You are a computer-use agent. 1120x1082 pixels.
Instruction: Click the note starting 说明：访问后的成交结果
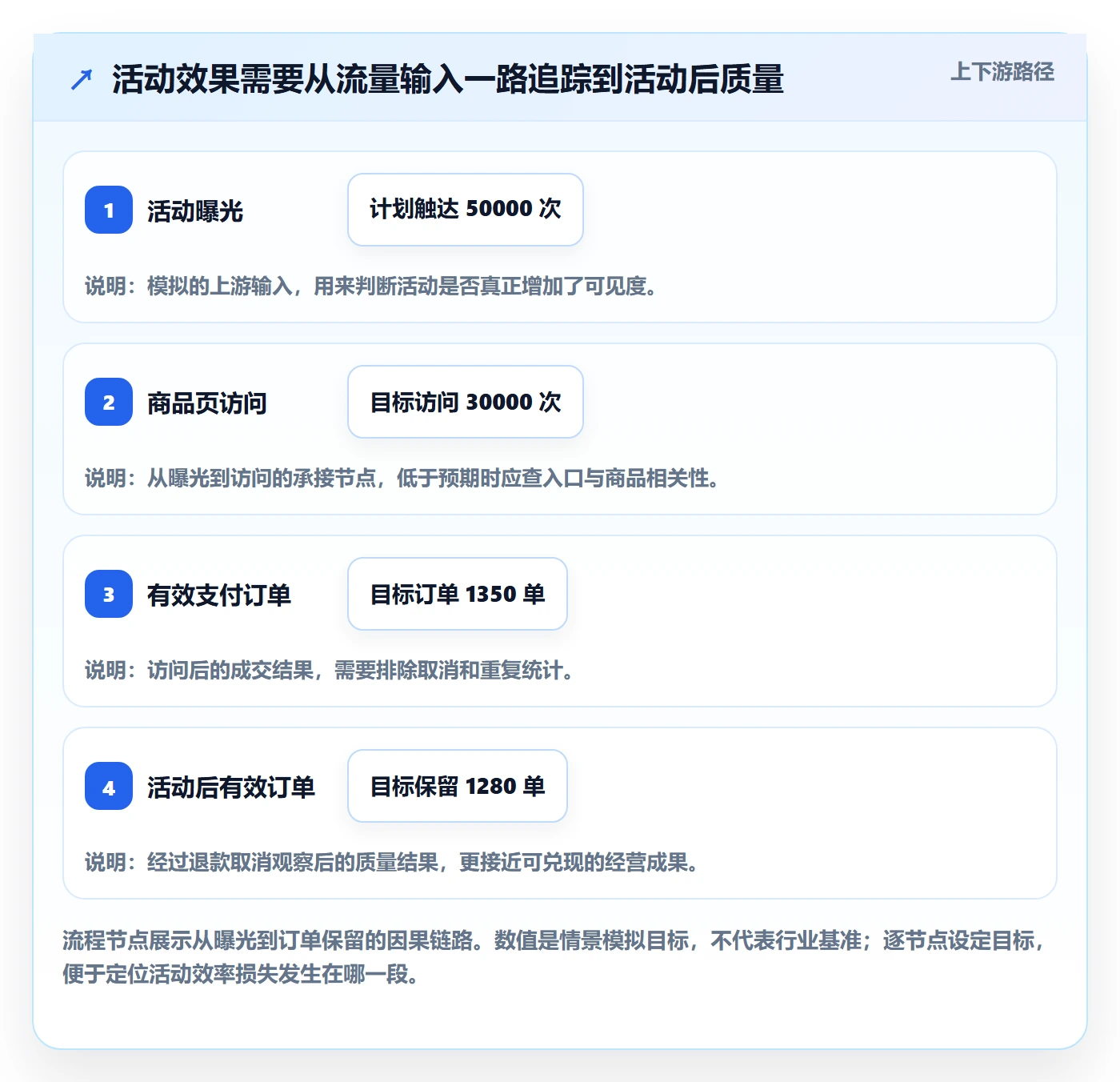tap(330, 670)
